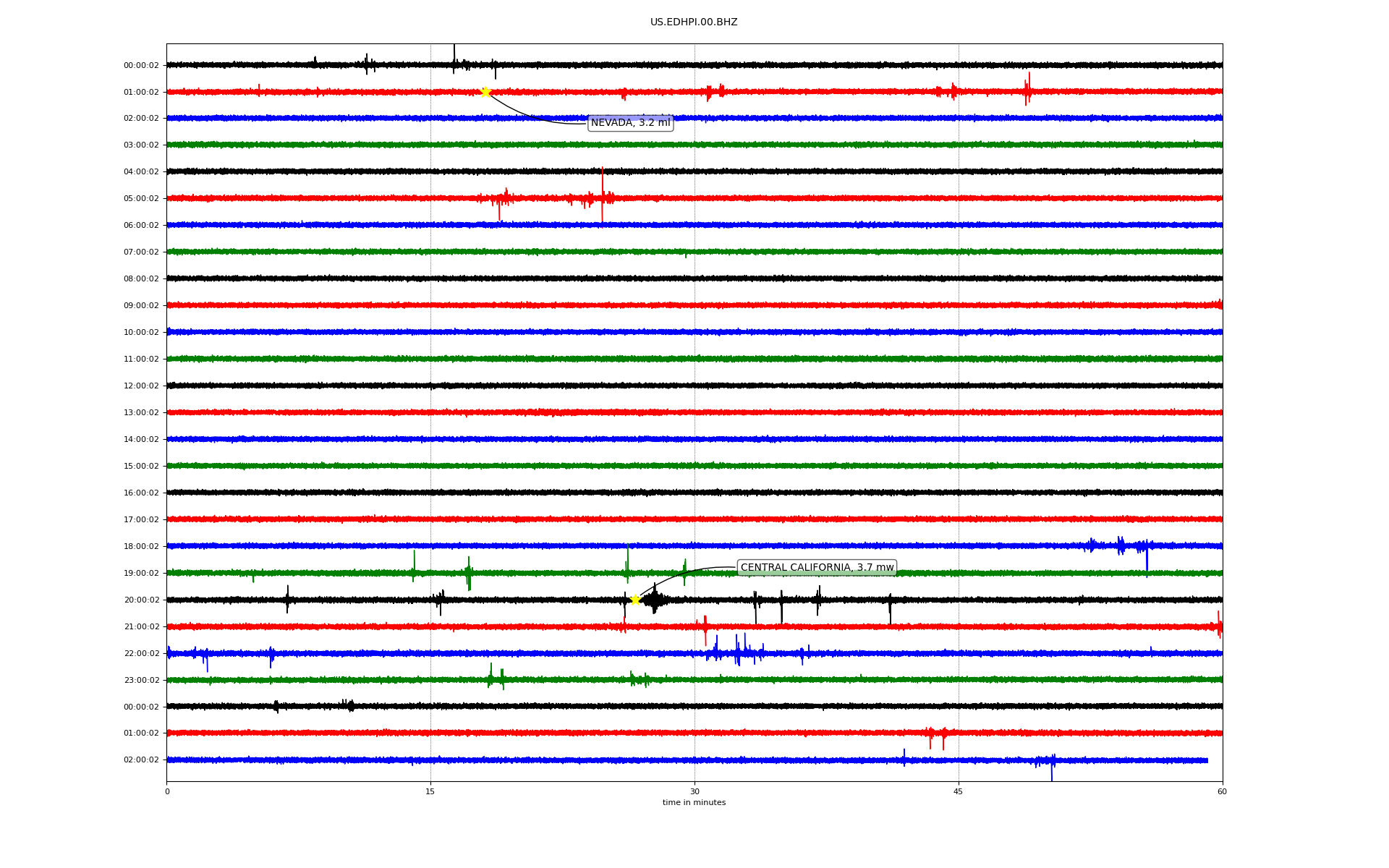The height and width of the screenshot is (868, 1389).
Task: Click the CENTRAL CALIFORNIA 3.7 mw annotation label
Action: tap(817, 568)
